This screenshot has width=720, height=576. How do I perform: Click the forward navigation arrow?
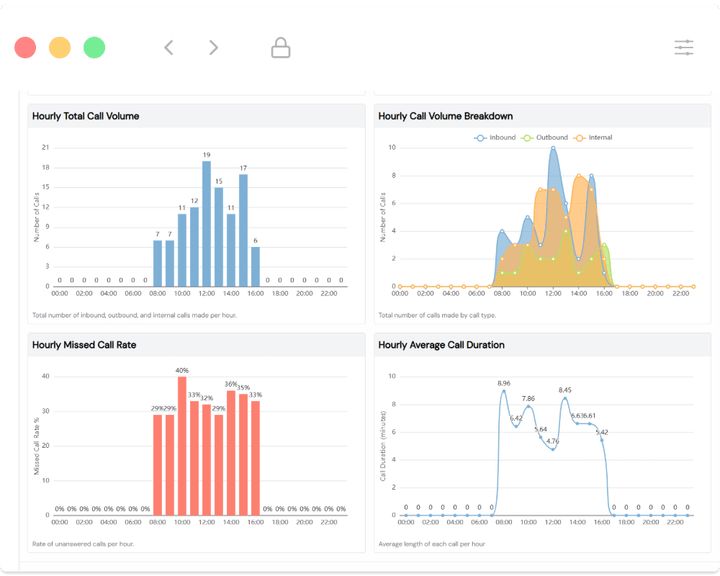pos(213,47)
